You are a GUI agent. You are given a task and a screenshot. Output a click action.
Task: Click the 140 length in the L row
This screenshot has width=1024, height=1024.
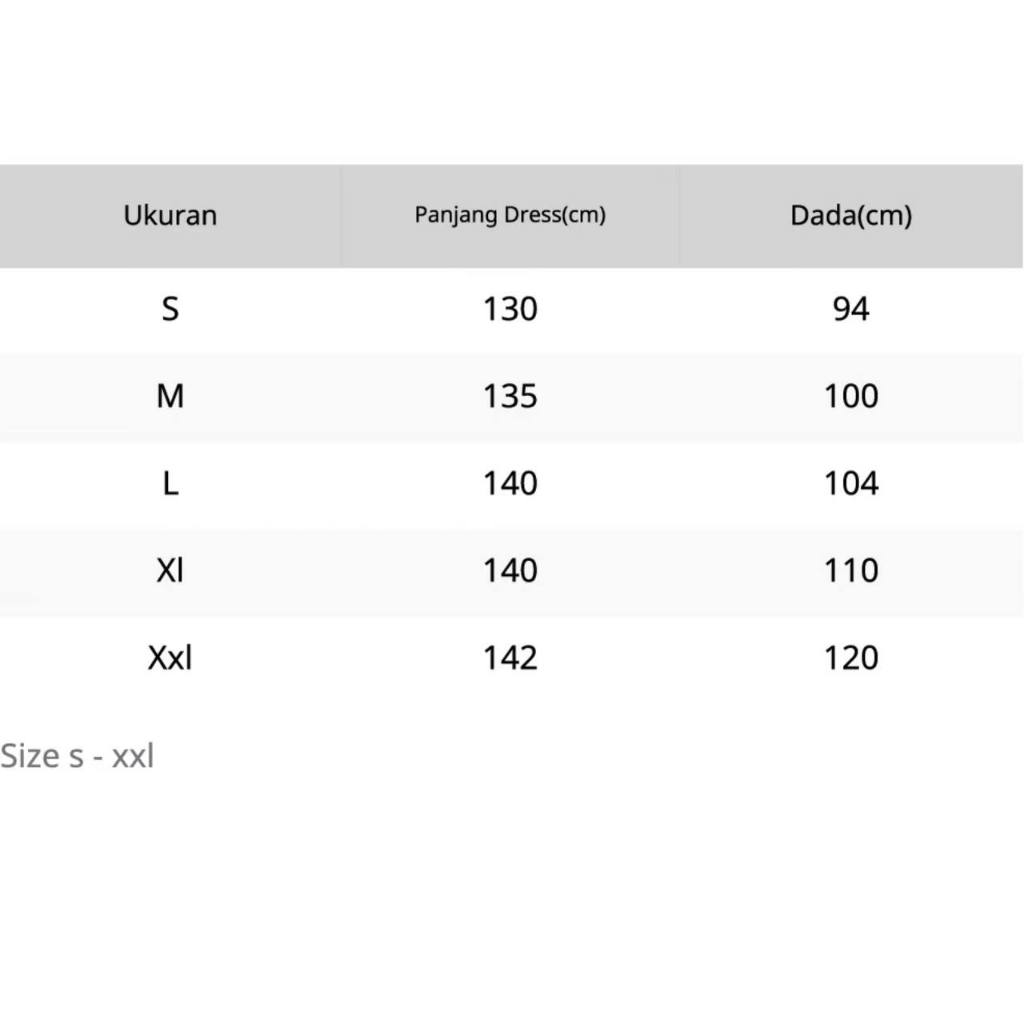tap(510, 483)
